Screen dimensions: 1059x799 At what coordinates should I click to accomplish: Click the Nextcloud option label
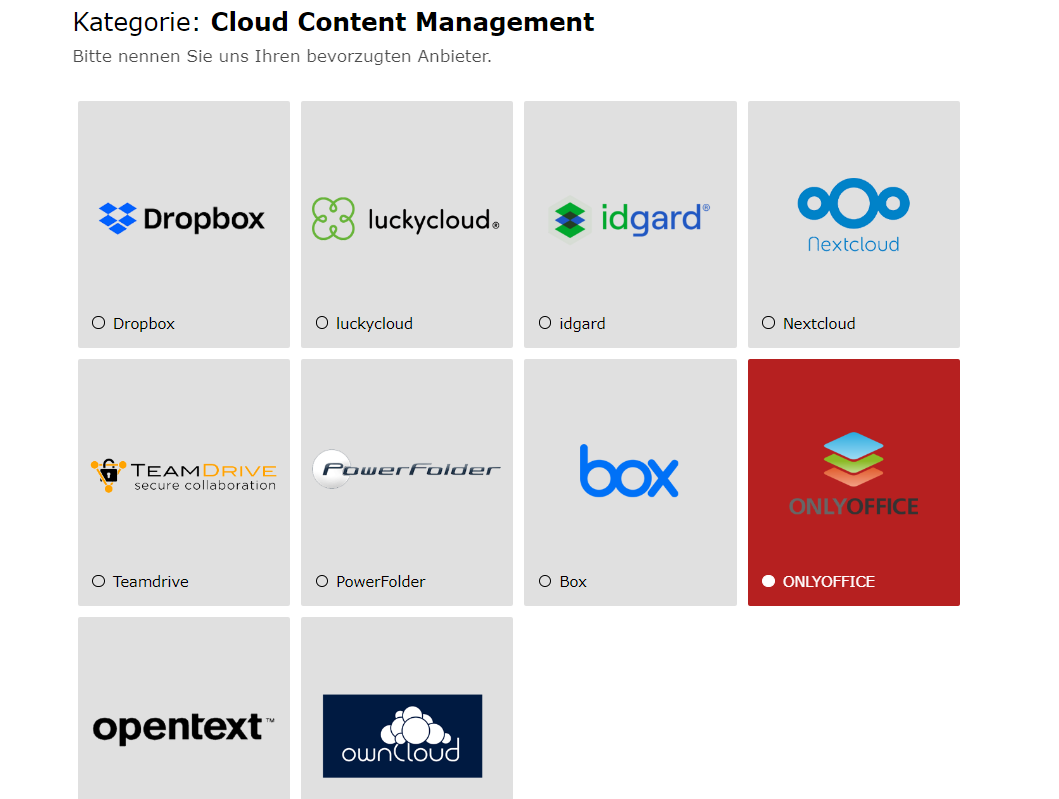(819, 324)
